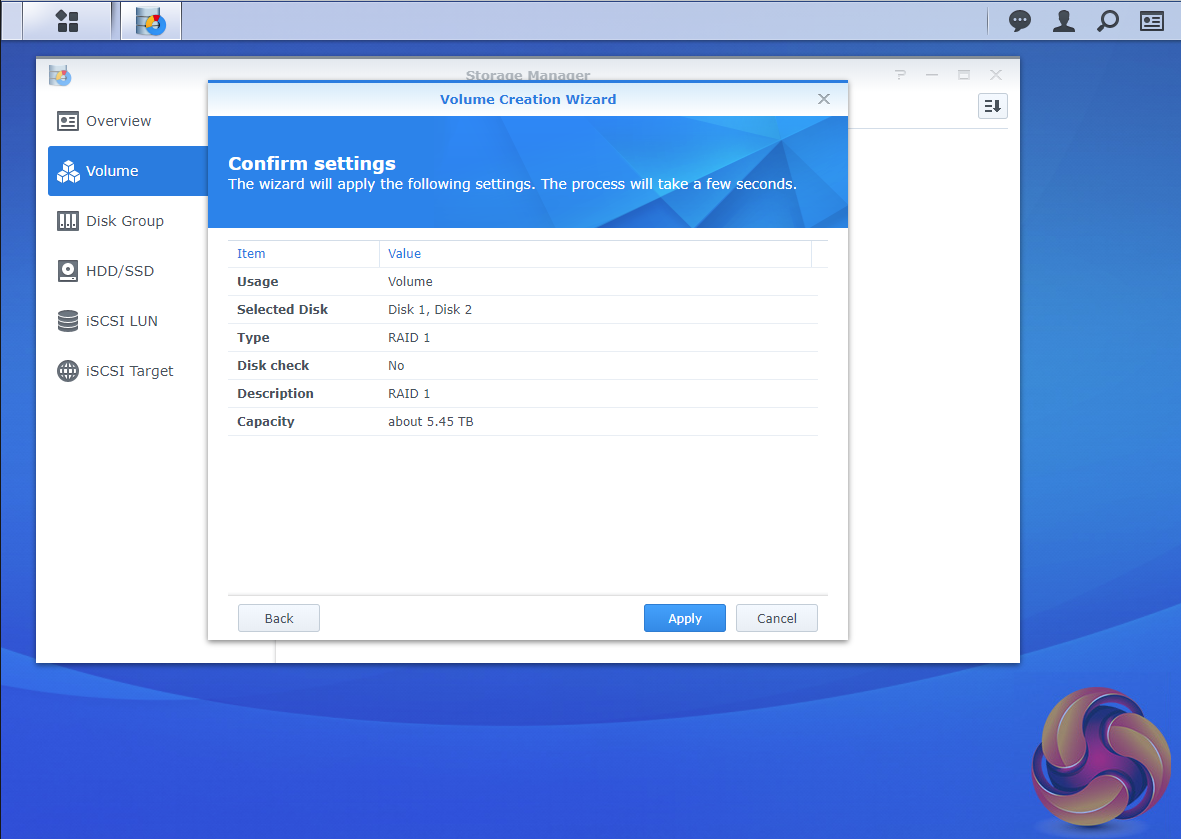Click the Cancel button
This screenshot has height=839, width=1181.
point(777,618)
